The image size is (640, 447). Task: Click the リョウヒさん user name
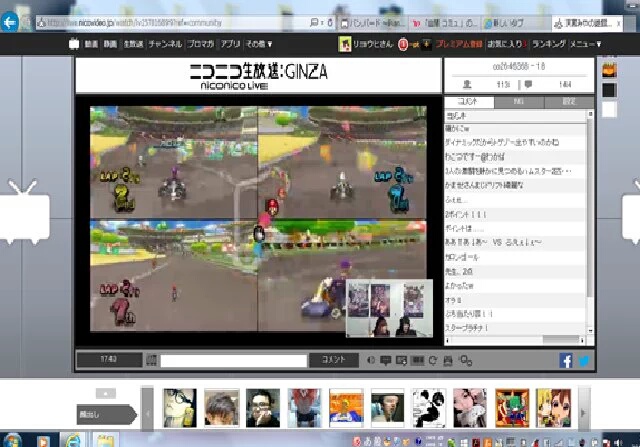(373, 44)
